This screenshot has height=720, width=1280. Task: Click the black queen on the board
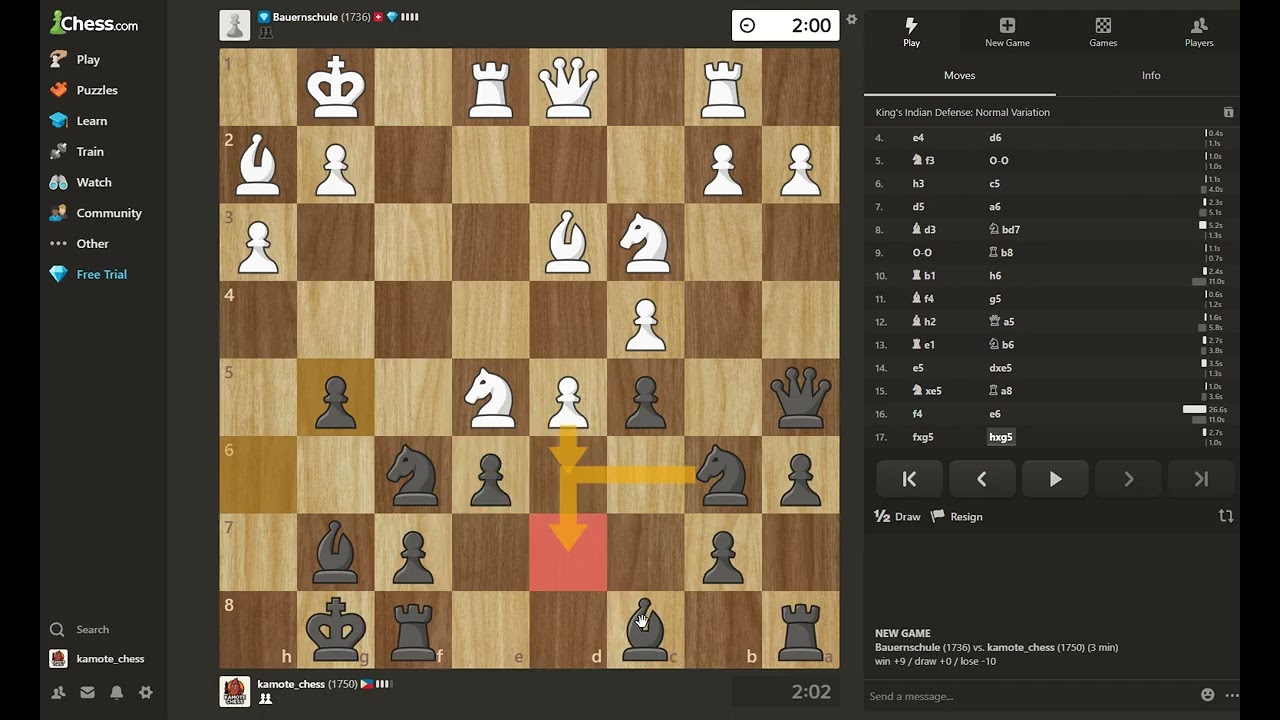[800, 397]
